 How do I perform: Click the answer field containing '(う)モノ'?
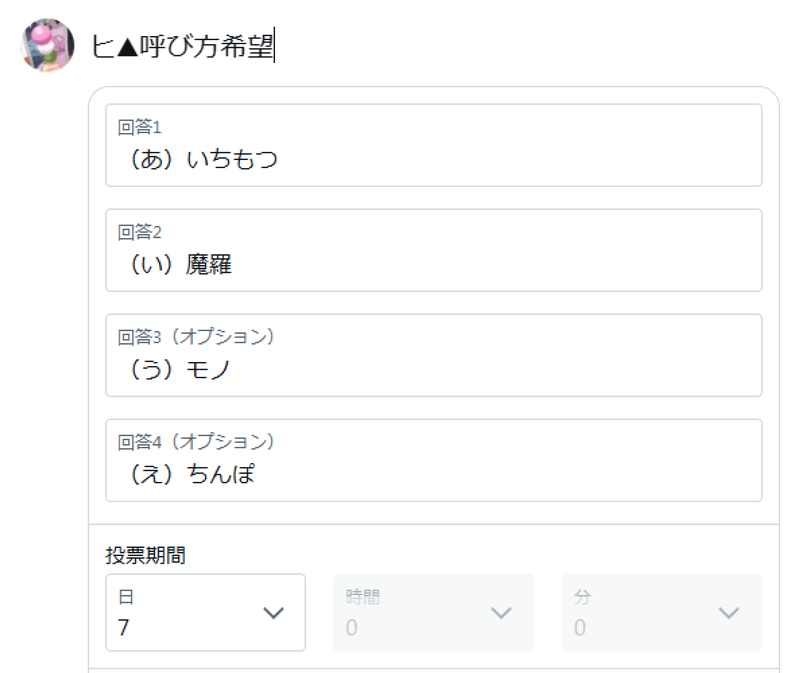coord(433,369)
